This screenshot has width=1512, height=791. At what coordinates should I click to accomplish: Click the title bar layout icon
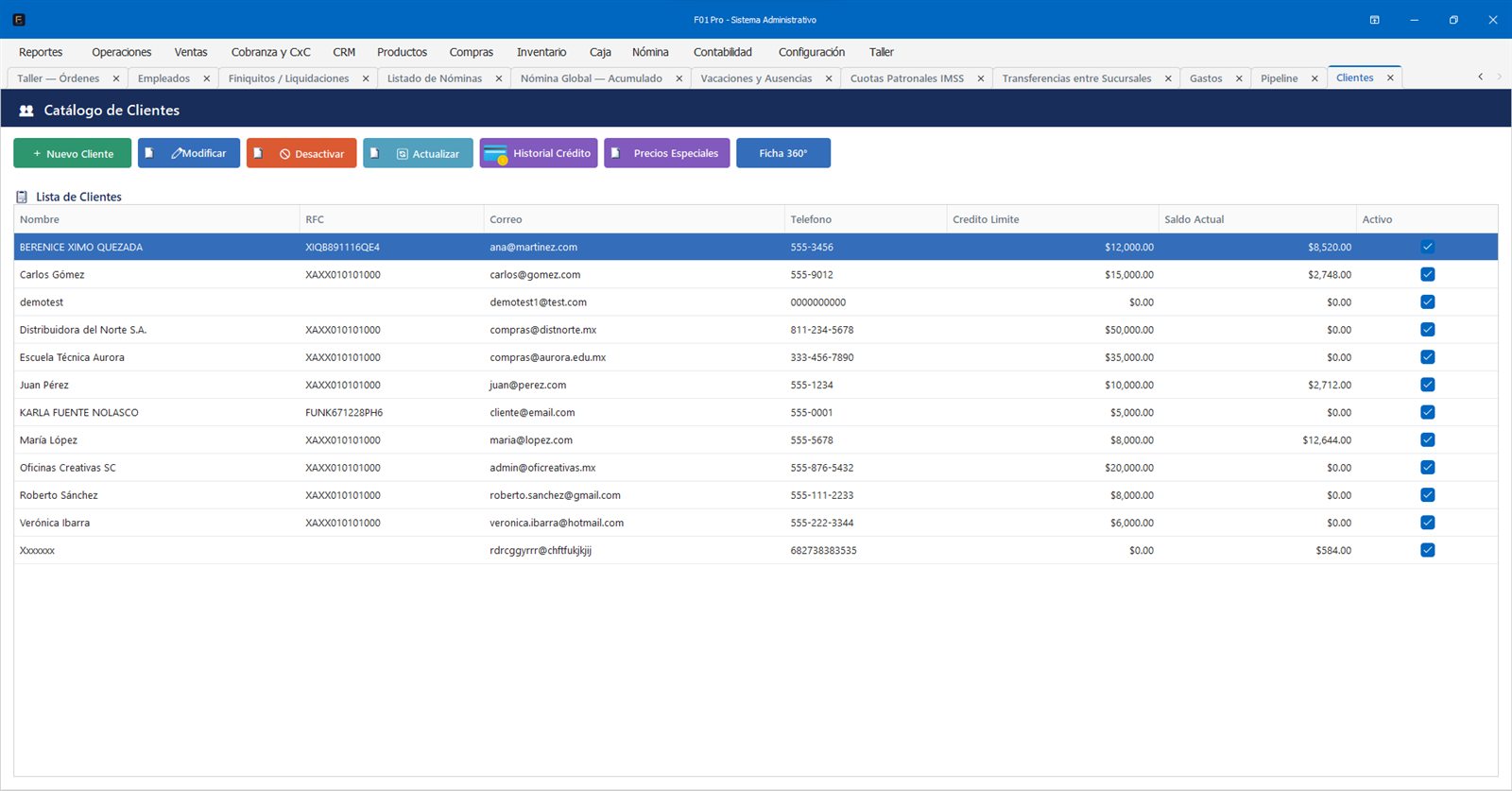1375,20
